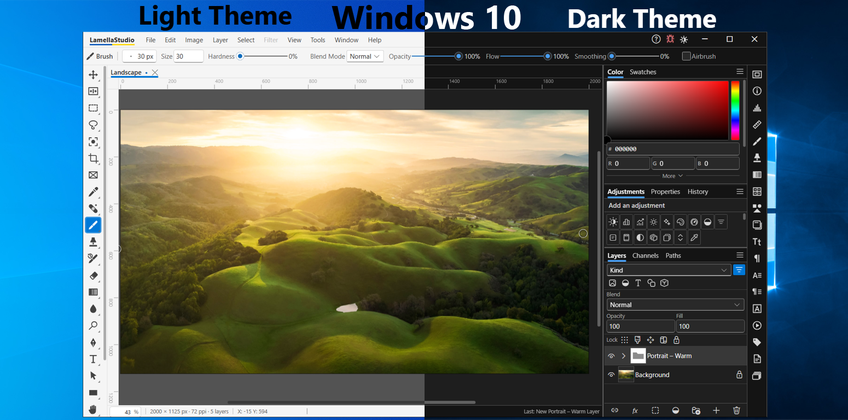
Task: Select the Hand tool
Action: [x=93, y=409]
